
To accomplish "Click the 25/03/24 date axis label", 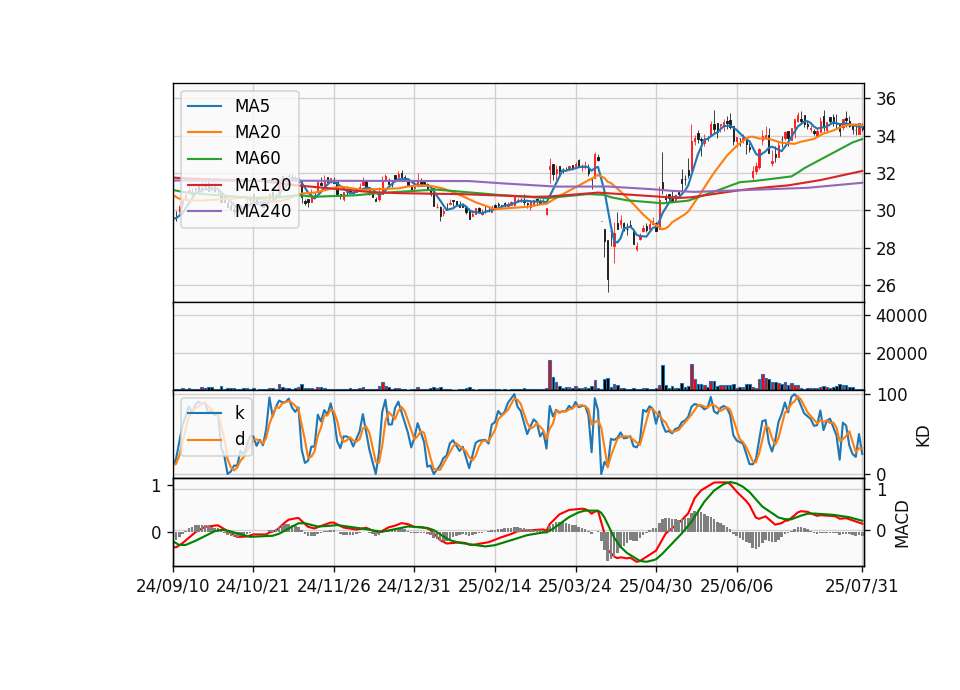I will (575, 587).
